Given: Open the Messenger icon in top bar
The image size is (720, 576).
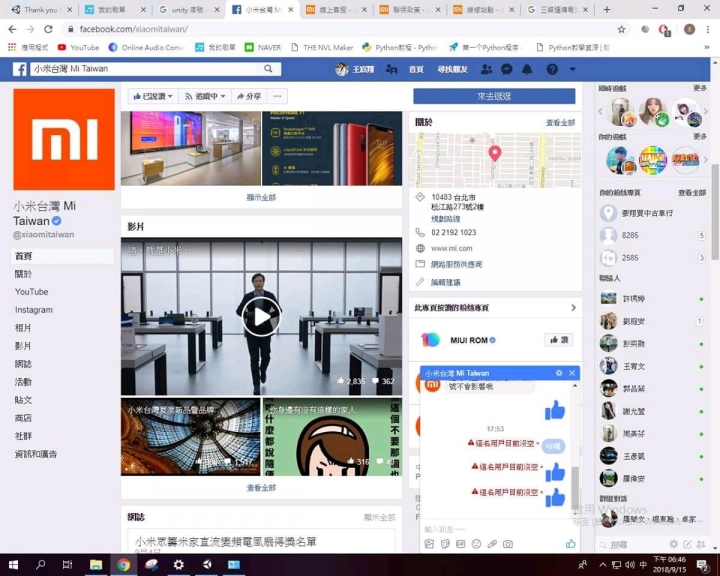Looking at the screenshot, I should (x=506, y=69).
